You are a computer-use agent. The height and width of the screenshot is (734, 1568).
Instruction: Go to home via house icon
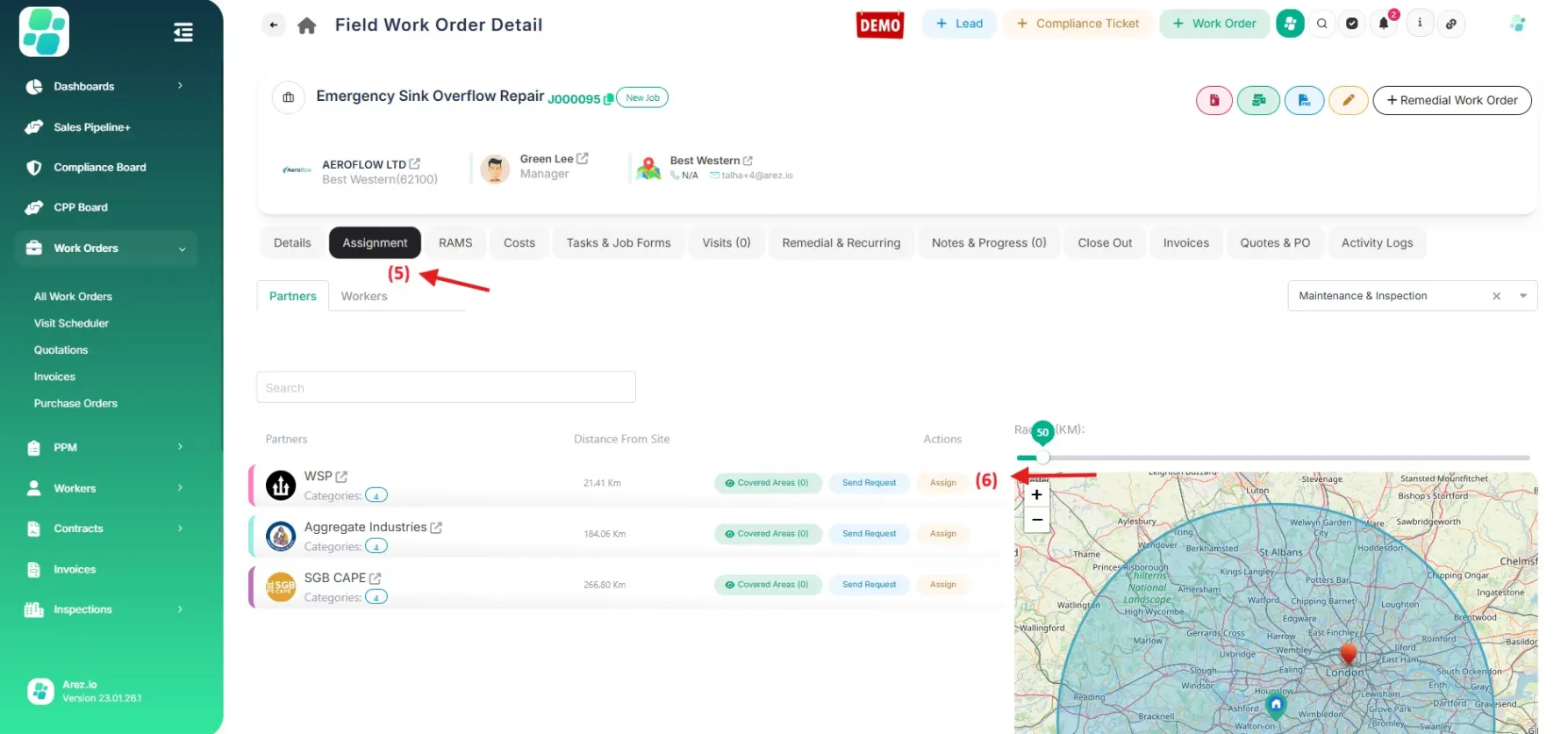pos(307,25)
